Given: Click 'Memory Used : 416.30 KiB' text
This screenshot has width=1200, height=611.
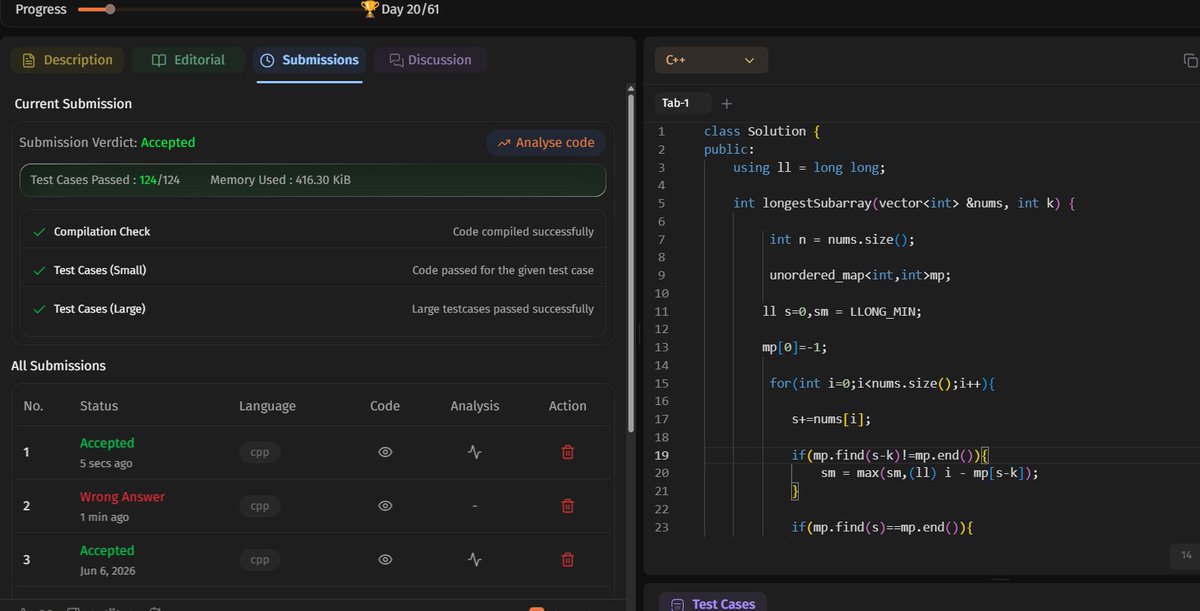Looking at the screenshot, I should [x=280, y=180].
